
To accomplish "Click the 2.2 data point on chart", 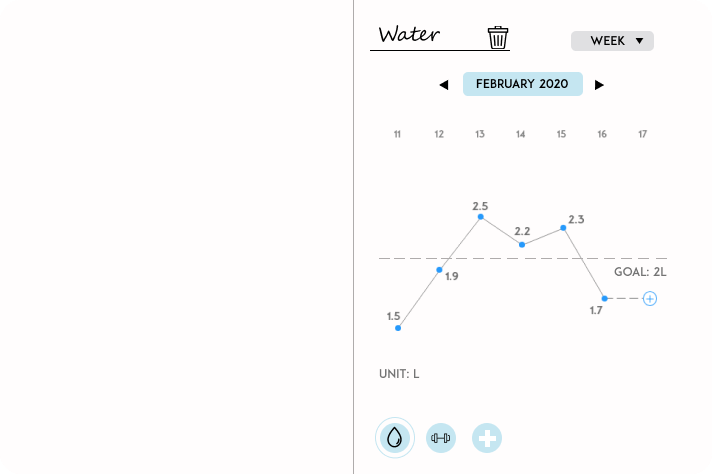I will click(522, 244).
